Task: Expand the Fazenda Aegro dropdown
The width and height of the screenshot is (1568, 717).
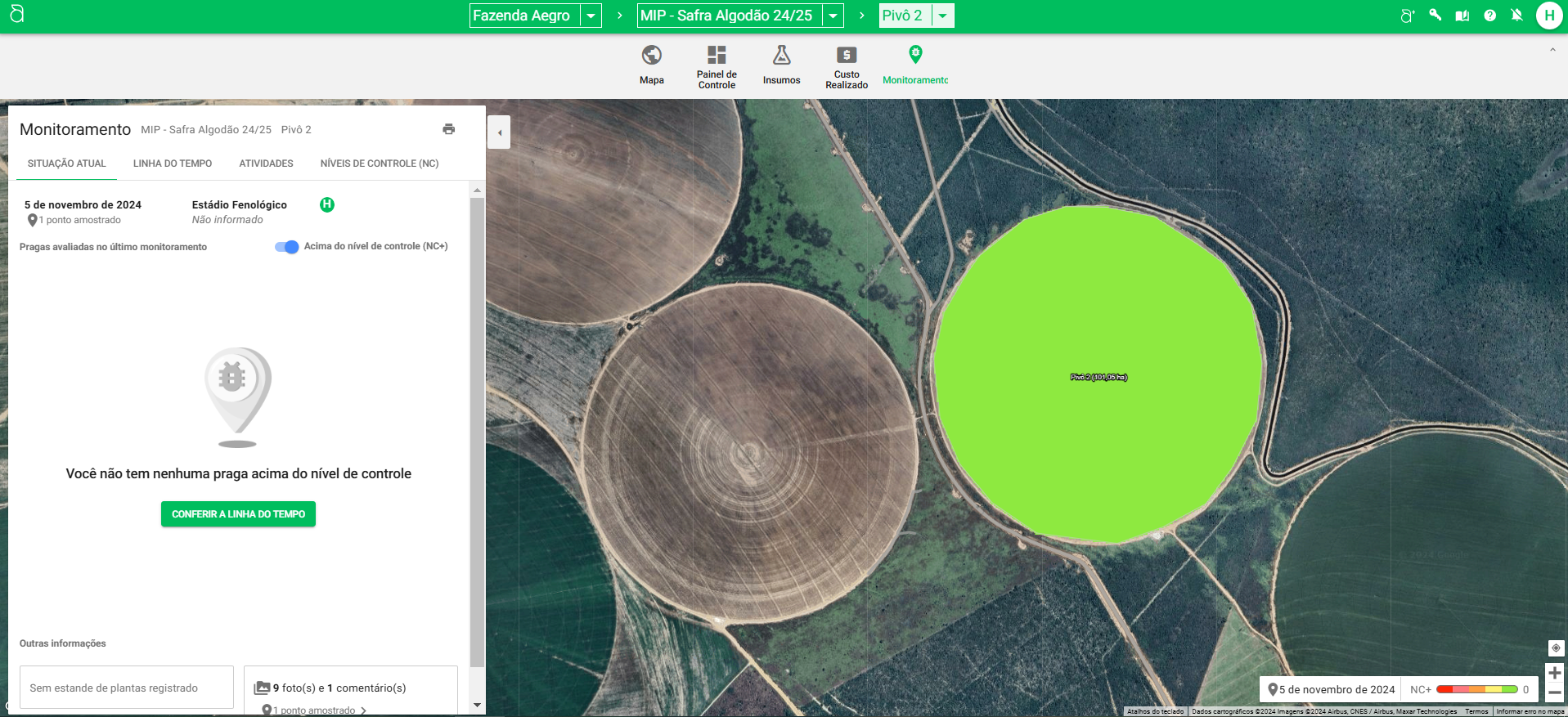Action: tap(591, 16)
